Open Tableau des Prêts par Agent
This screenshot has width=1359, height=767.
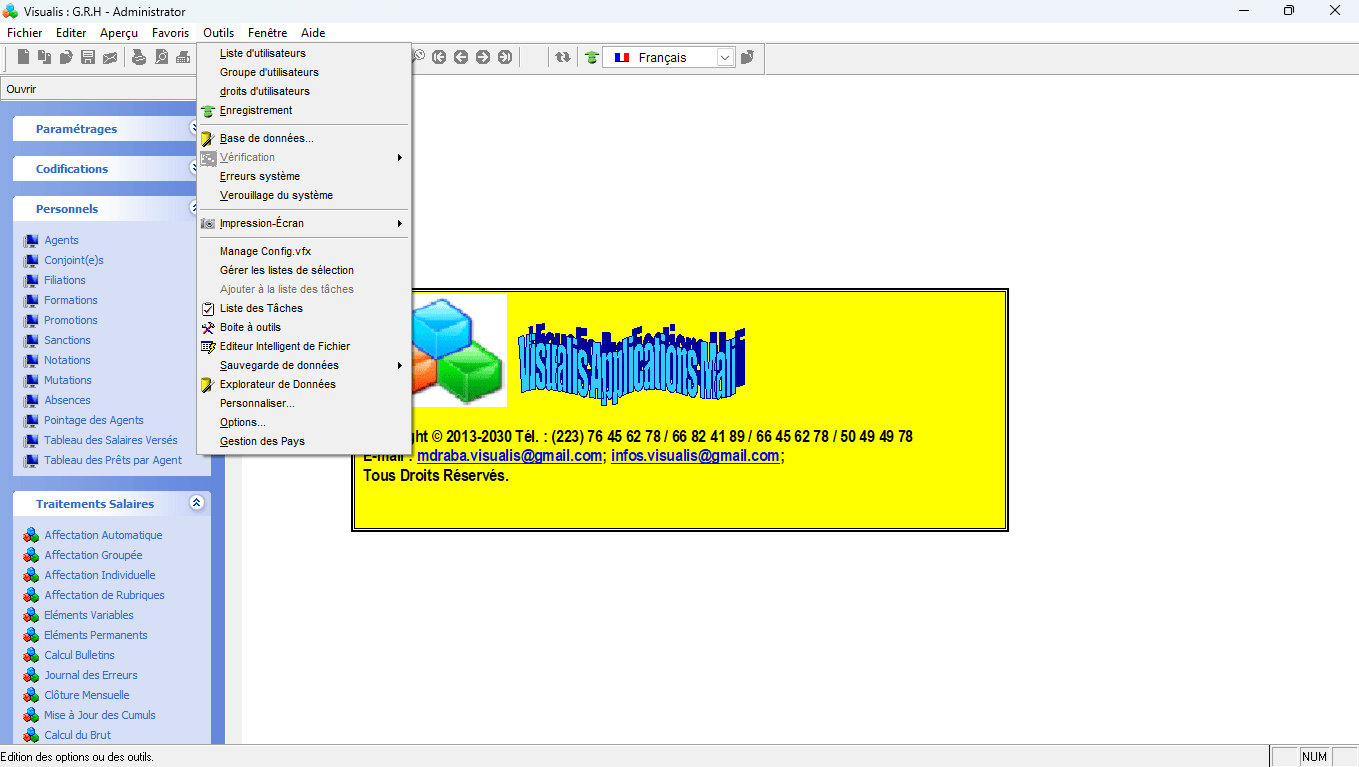click(113, 460)
